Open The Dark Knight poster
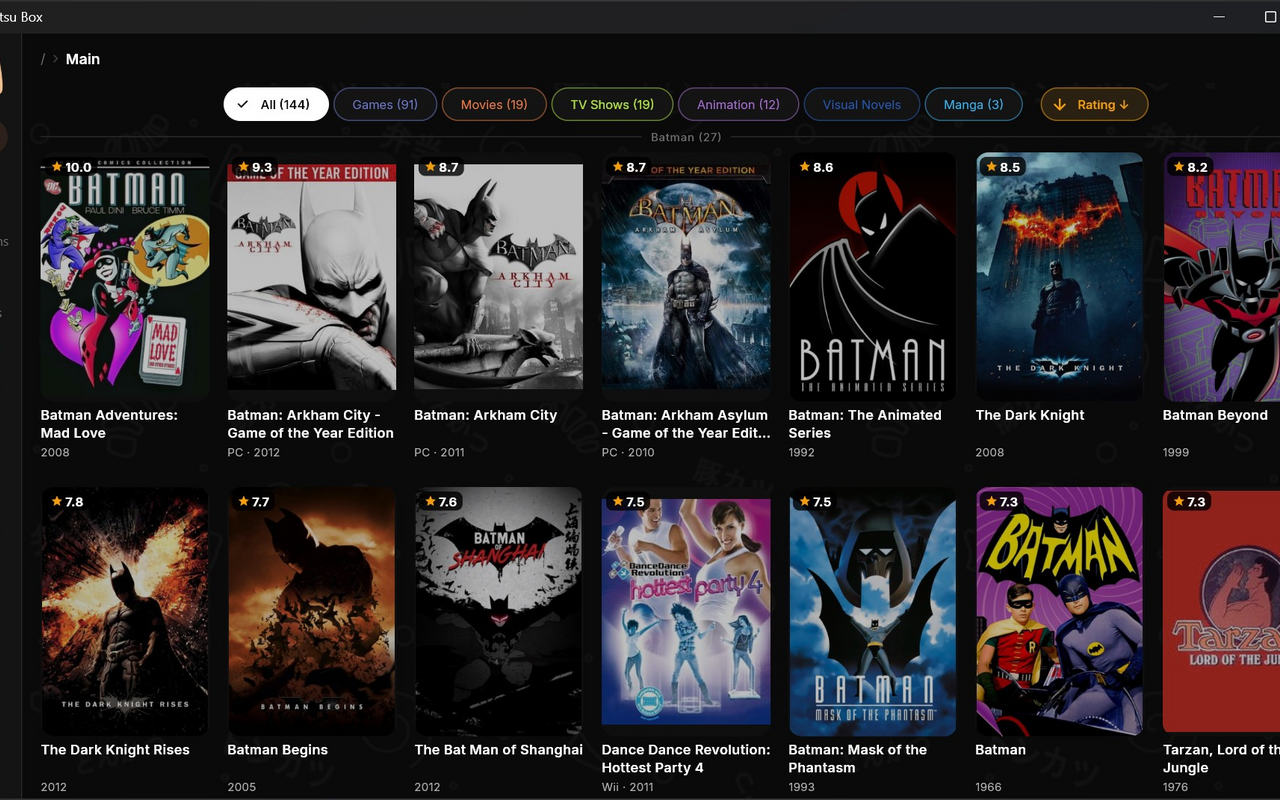Screen dimensions: 1280x800 (x=1060, y=277)
